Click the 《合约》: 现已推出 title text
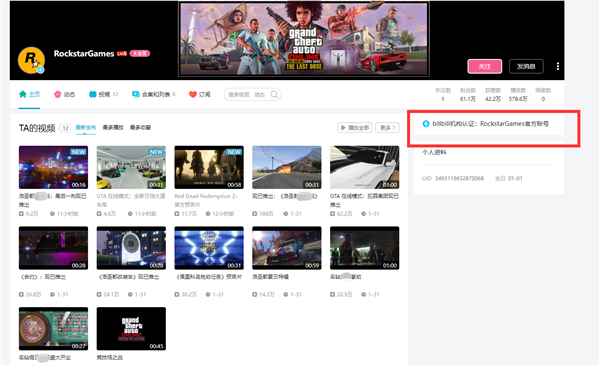The image size is (600, 366). click(x=42, y=277)
